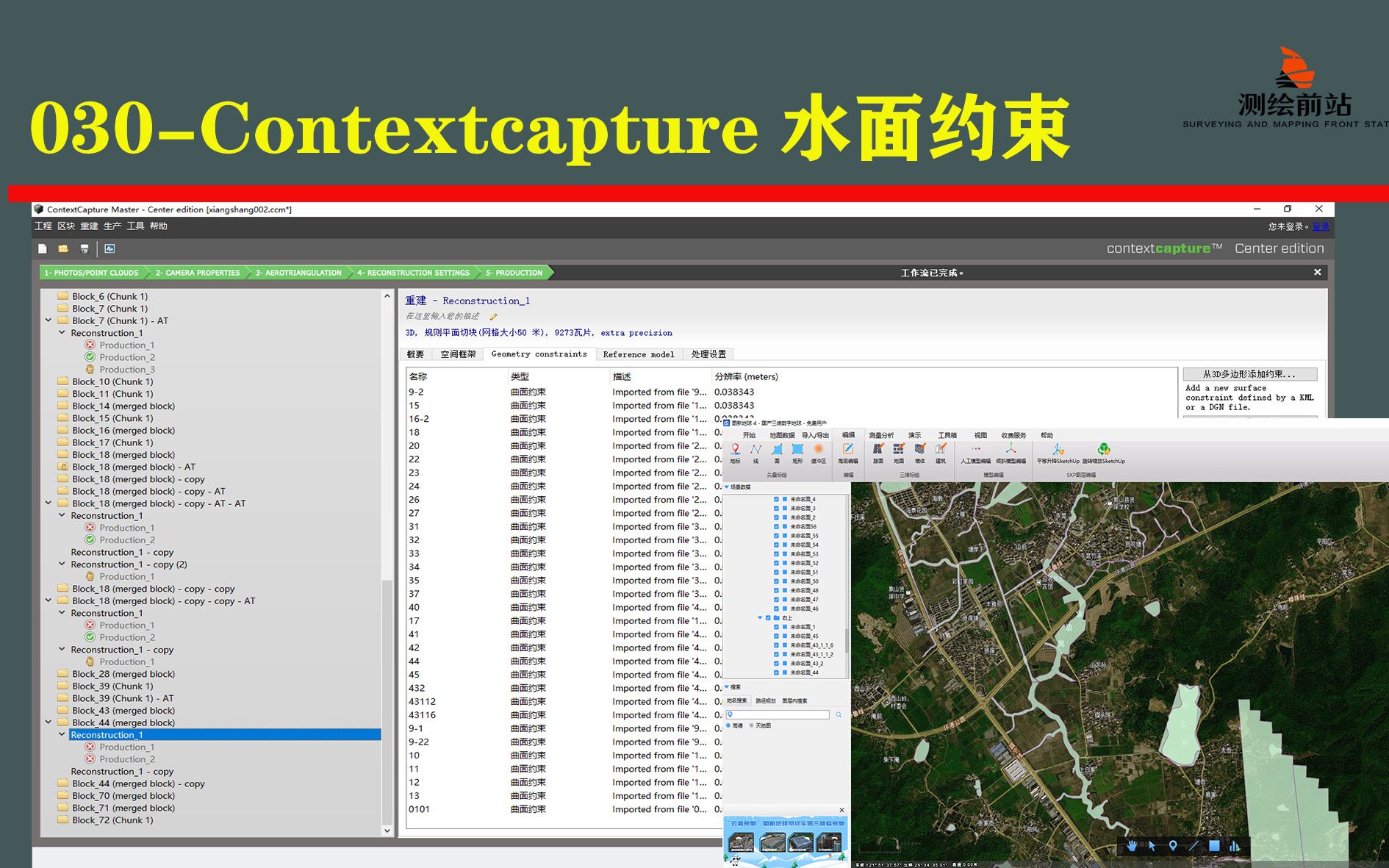The image size is (1389, 868).
Task: Select the hand pan tool in map viewer
Action: [1132, 847]
